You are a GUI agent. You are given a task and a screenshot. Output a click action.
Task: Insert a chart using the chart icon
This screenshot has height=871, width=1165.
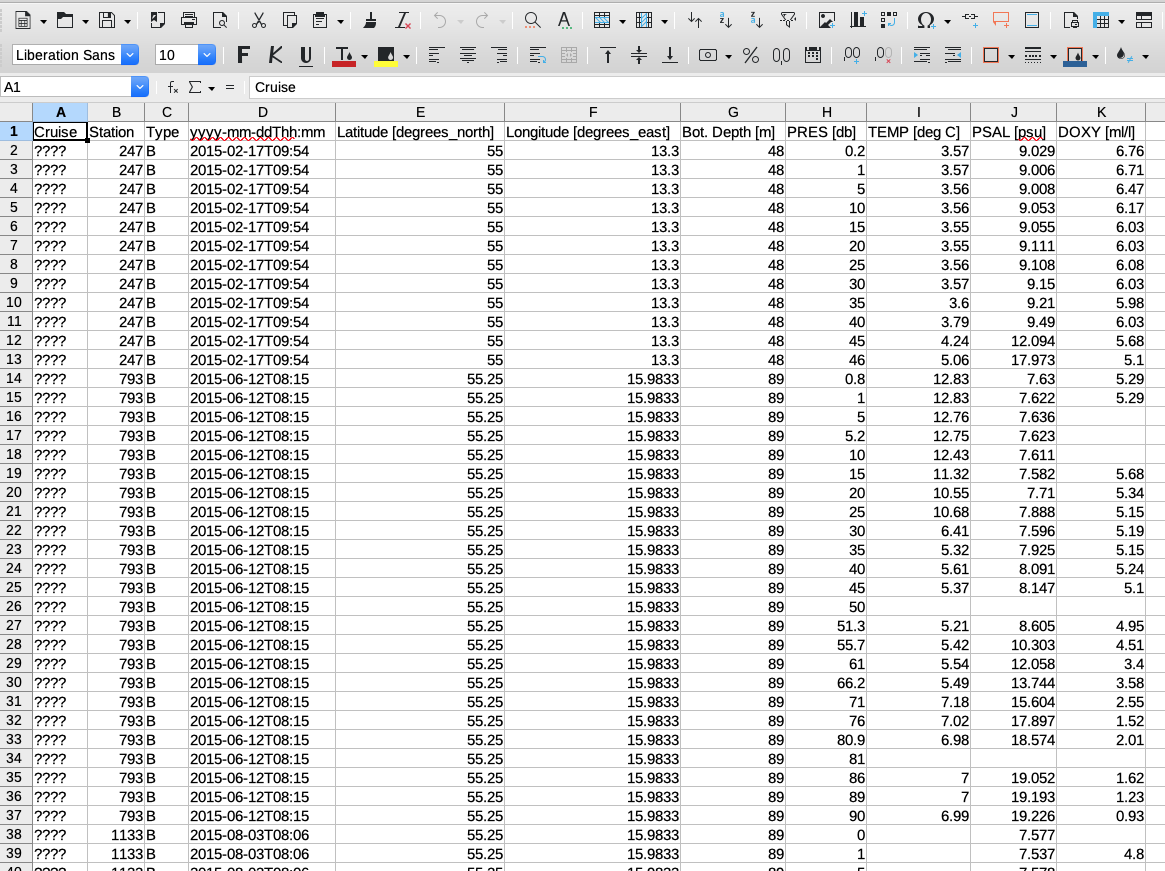857,20
